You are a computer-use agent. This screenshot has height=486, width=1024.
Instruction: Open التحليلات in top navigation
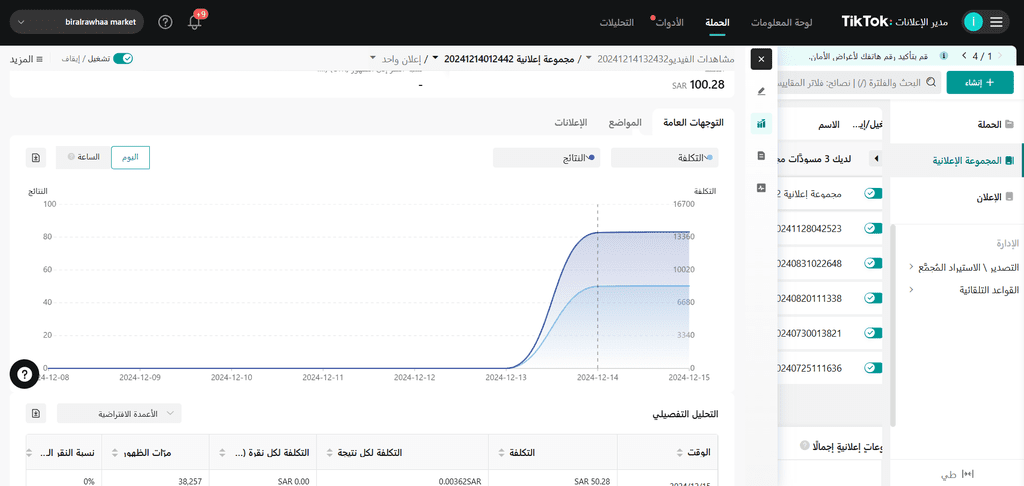[616, 23]
